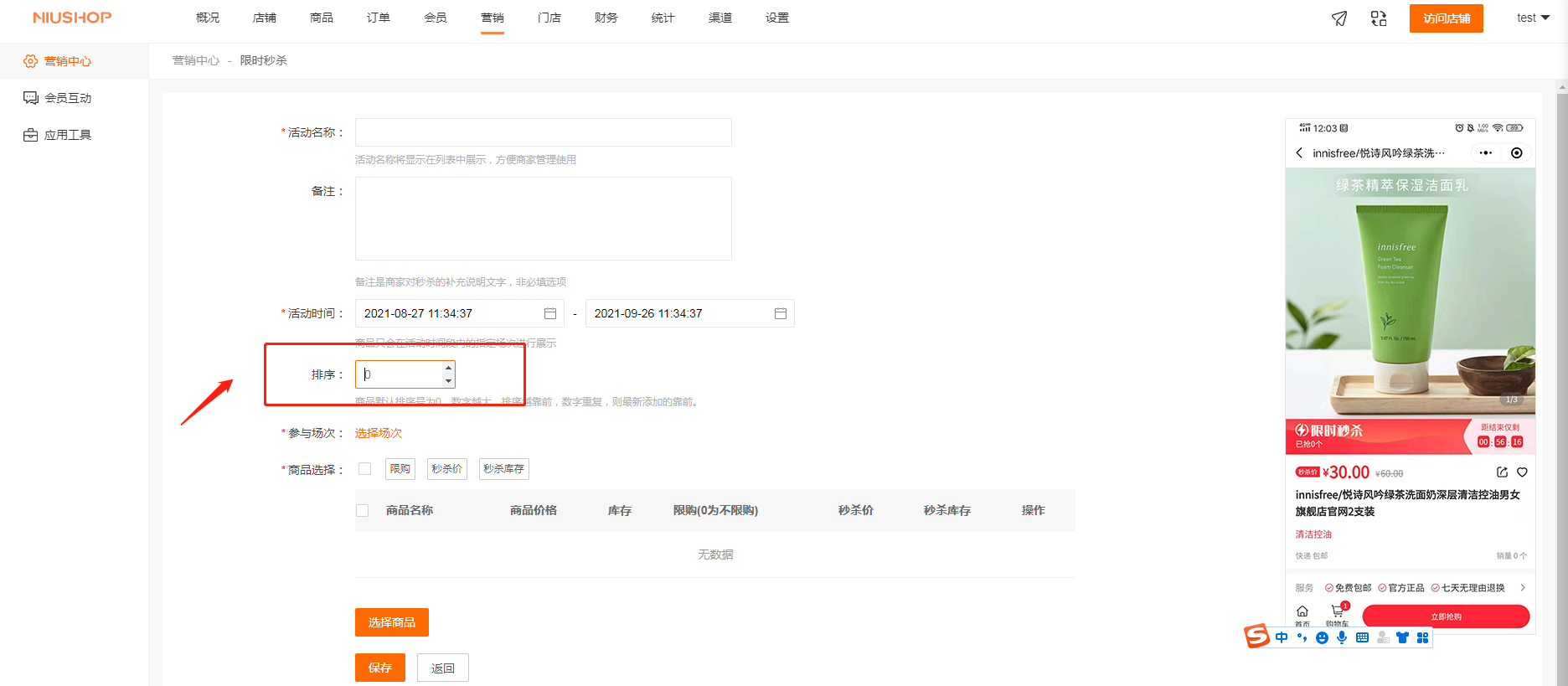Click the NIUSHOP logo

pos(72,18)
